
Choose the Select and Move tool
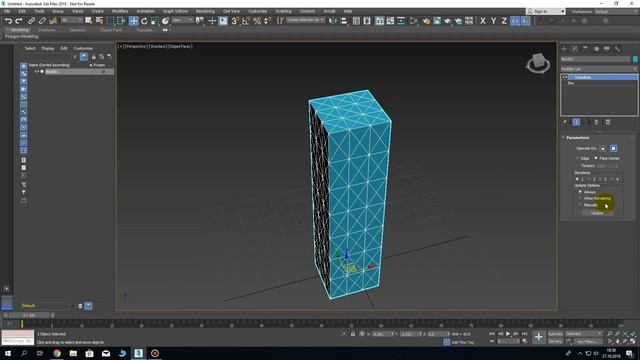click(133, 21)
